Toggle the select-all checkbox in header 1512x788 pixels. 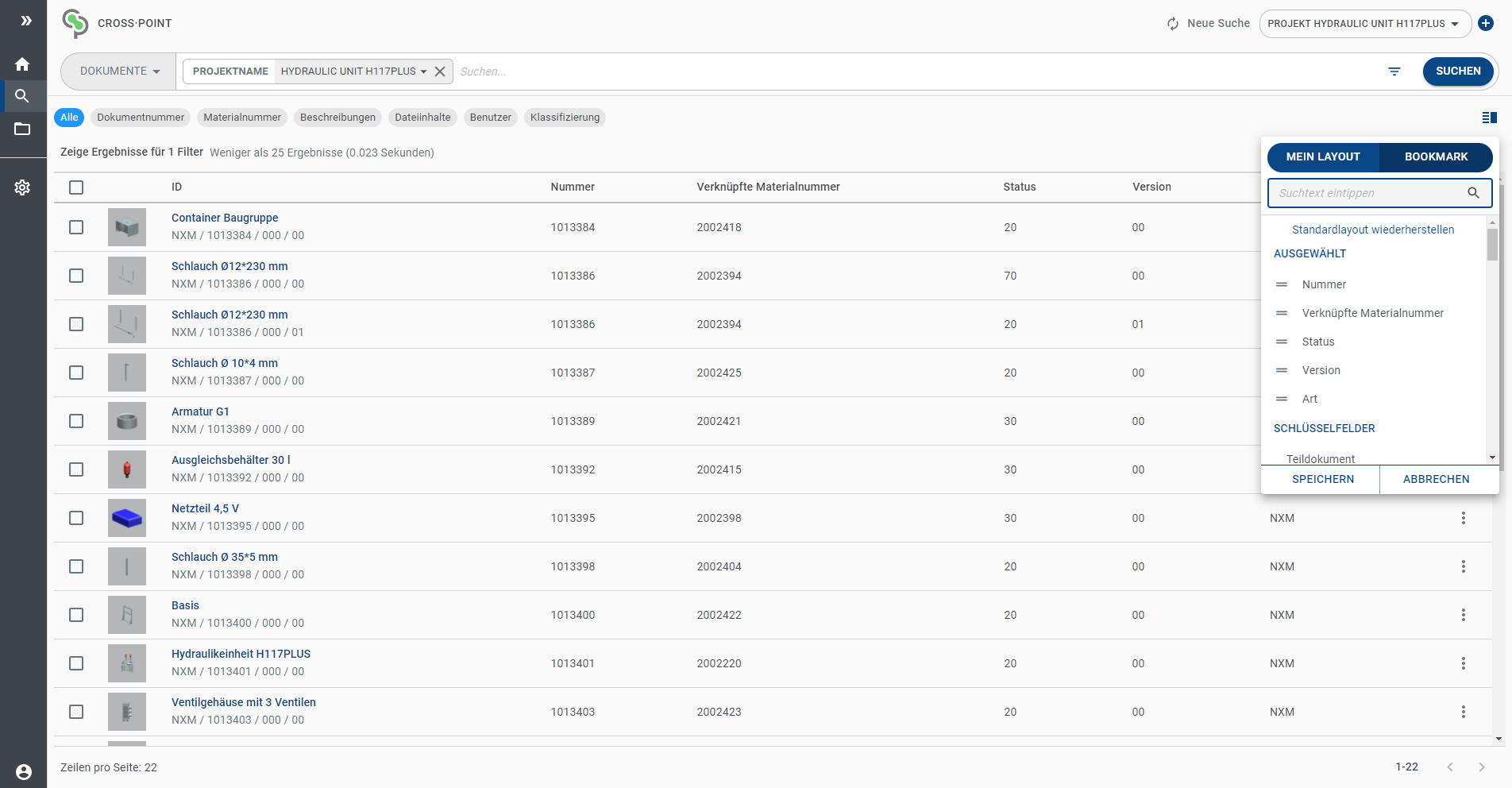click(x=76, y=187)
